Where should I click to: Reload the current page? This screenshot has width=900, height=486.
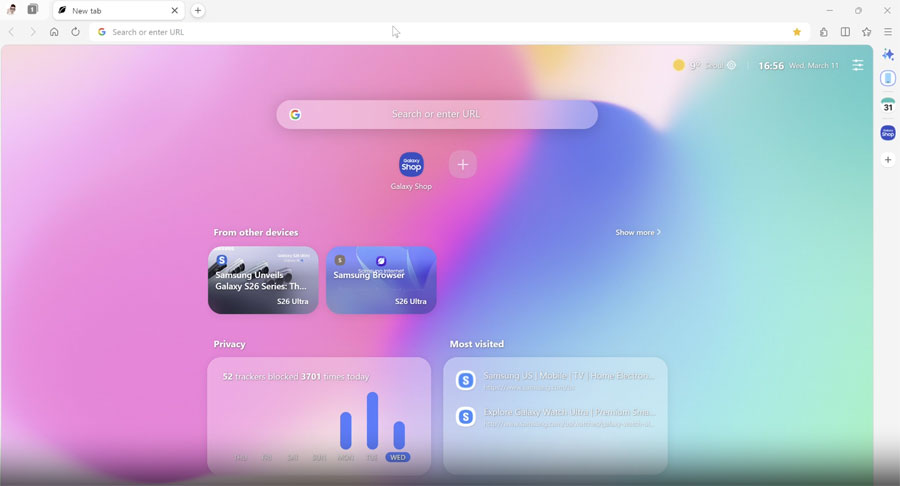click(x=75, y=32)
